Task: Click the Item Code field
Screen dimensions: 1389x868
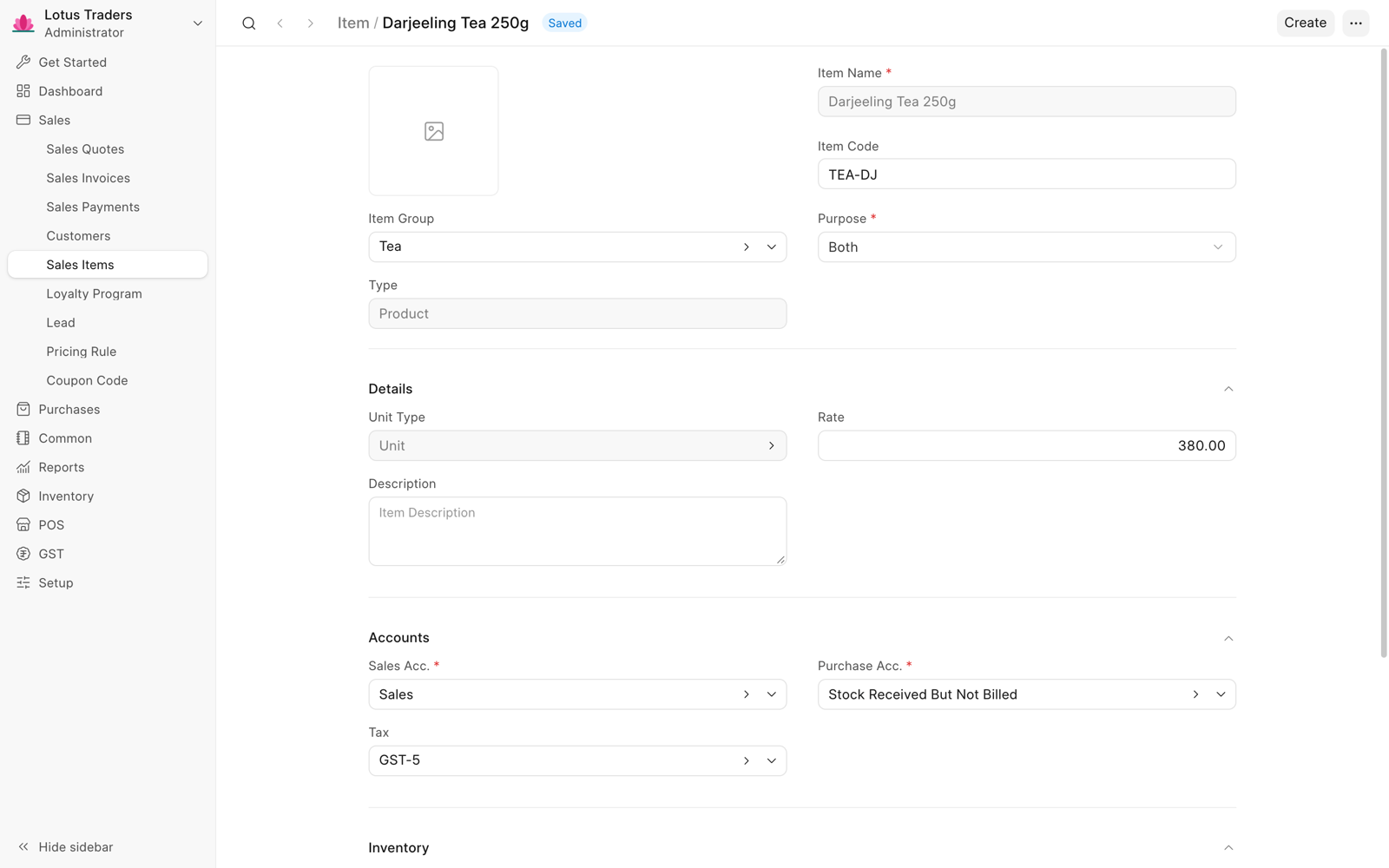Action: (1027, 174)
